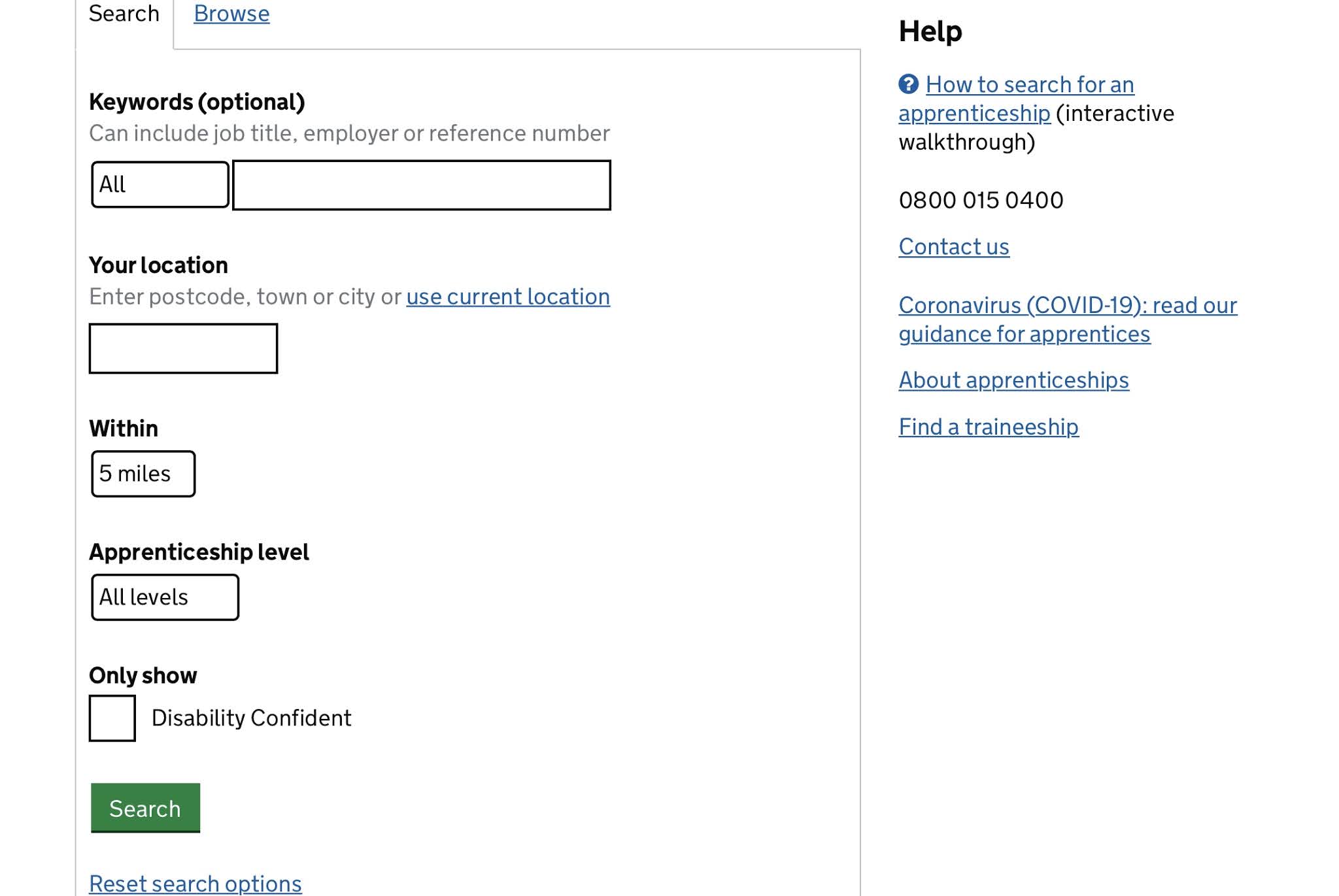Select the Search tab

pyautogui.click(x=124, y=14)
